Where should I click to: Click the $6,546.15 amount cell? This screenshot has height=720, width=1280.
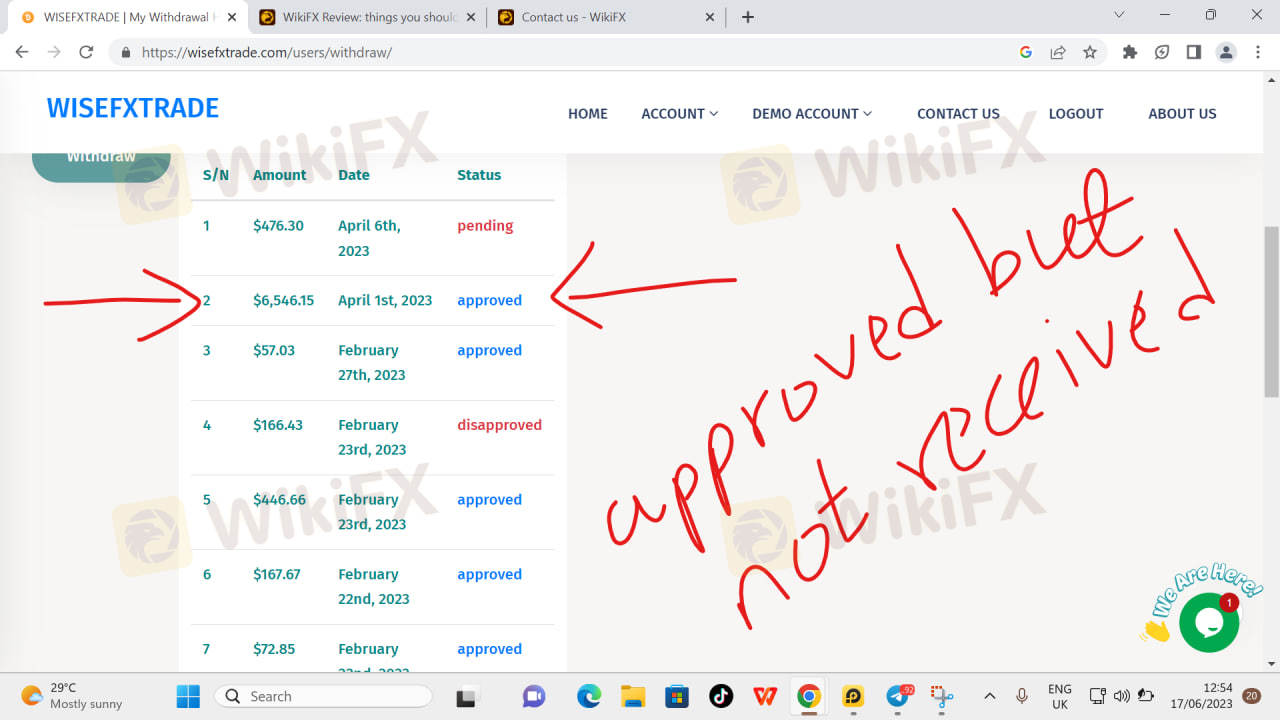[x=283, y=300]
